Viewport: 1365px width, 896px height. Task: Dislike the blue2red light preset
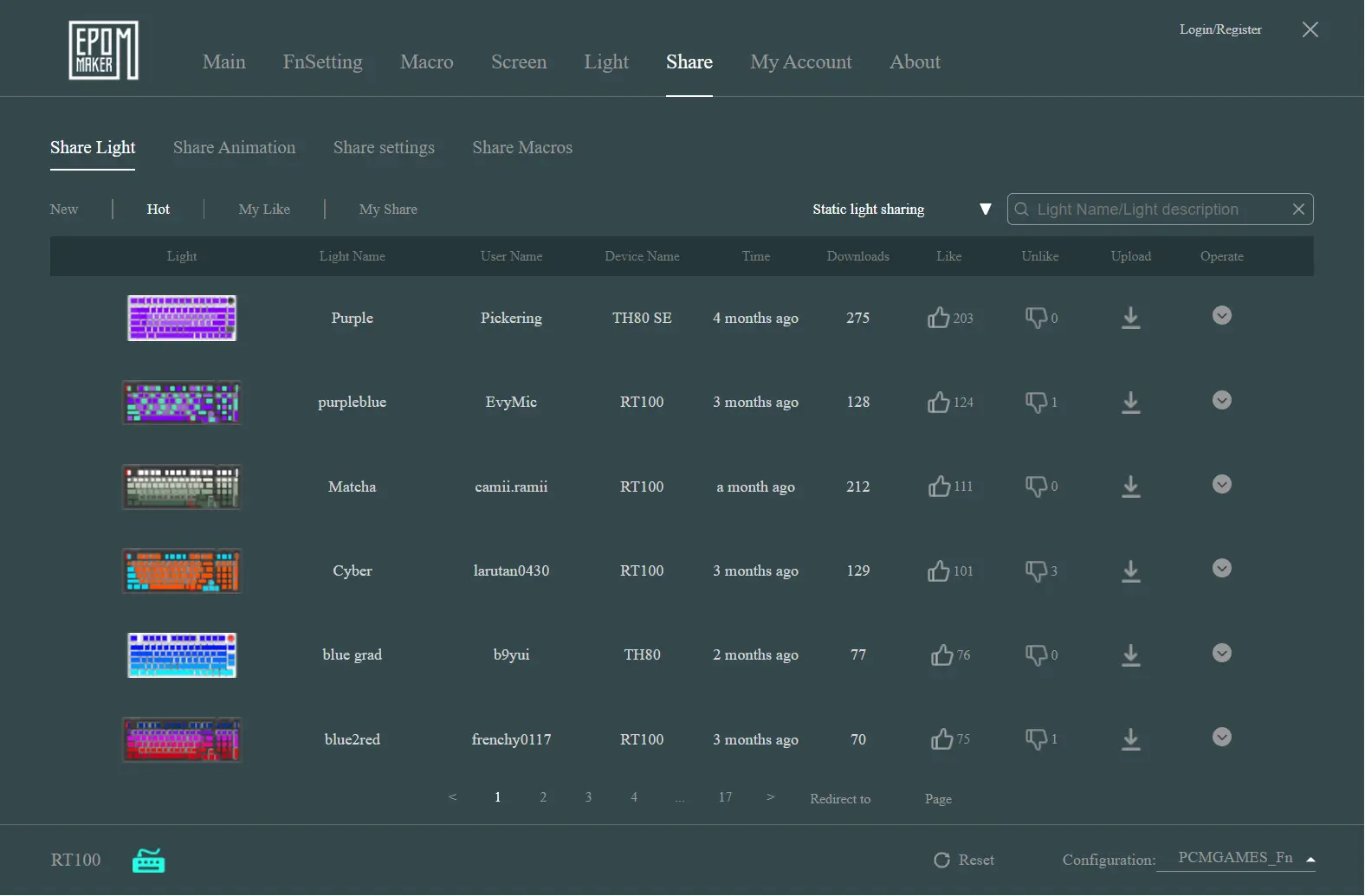1036,738
